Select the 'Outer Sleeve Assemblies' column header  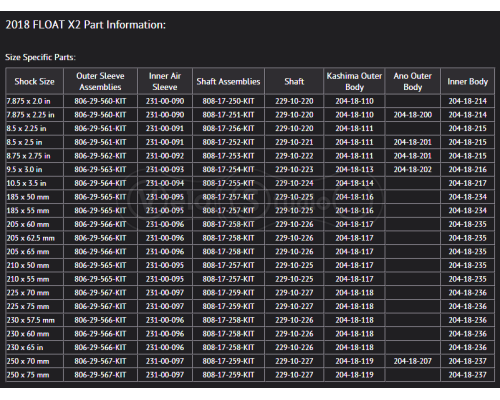coord(100,81)
